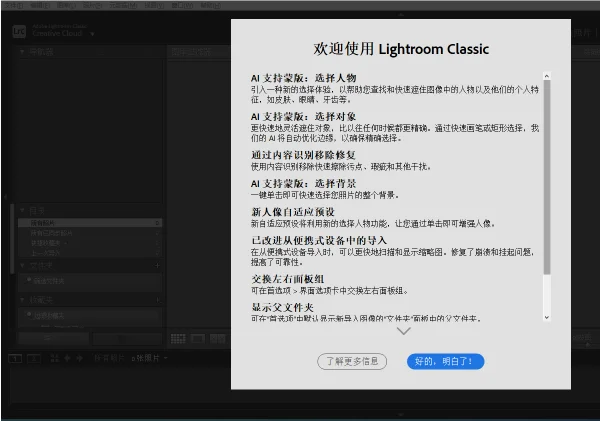Click the 所有照片 label in the filmstrip bar
The height and width of the screenshot is (421, 600).
[109, 358]
